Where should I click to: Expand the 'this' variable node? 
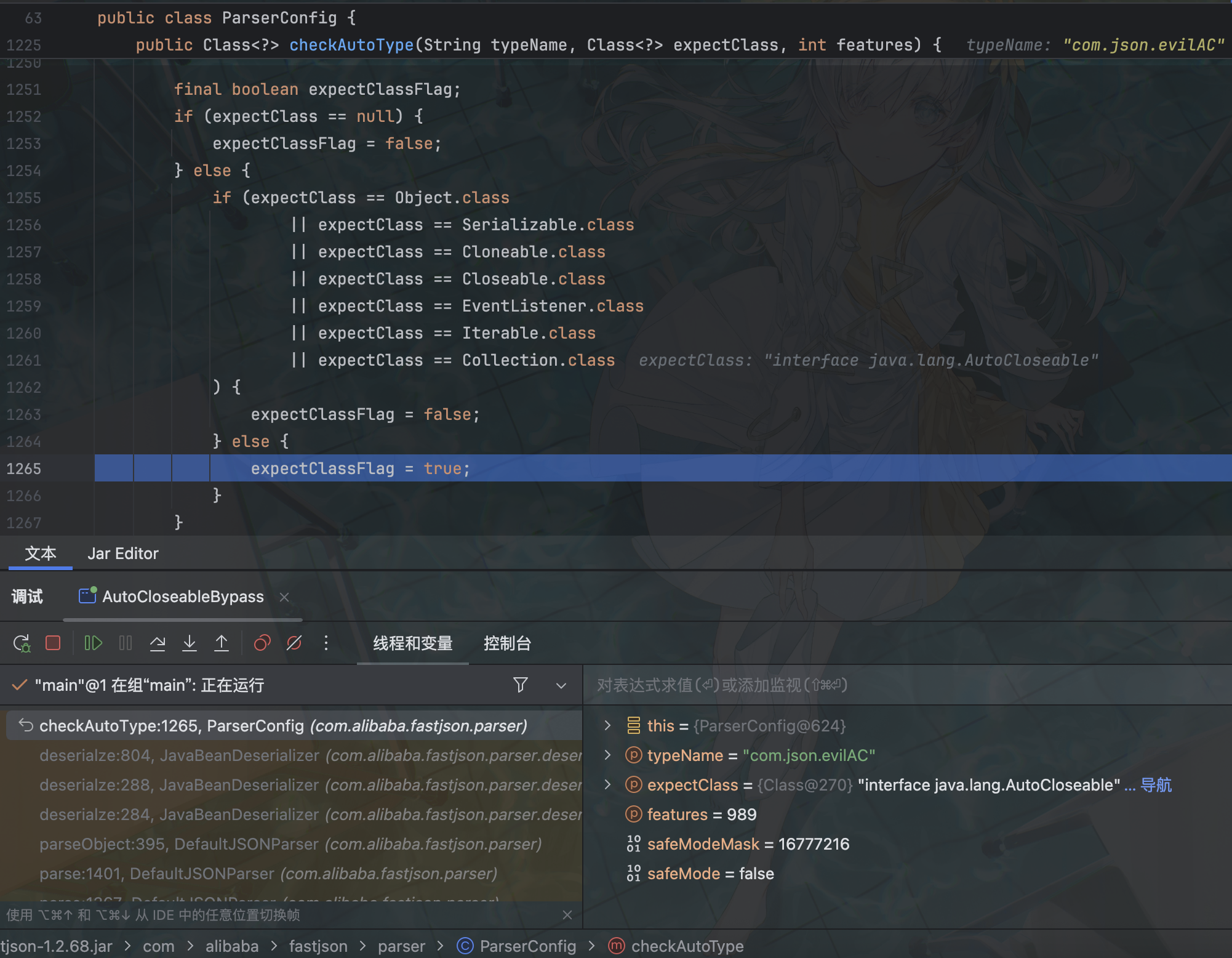pos(607,725)
